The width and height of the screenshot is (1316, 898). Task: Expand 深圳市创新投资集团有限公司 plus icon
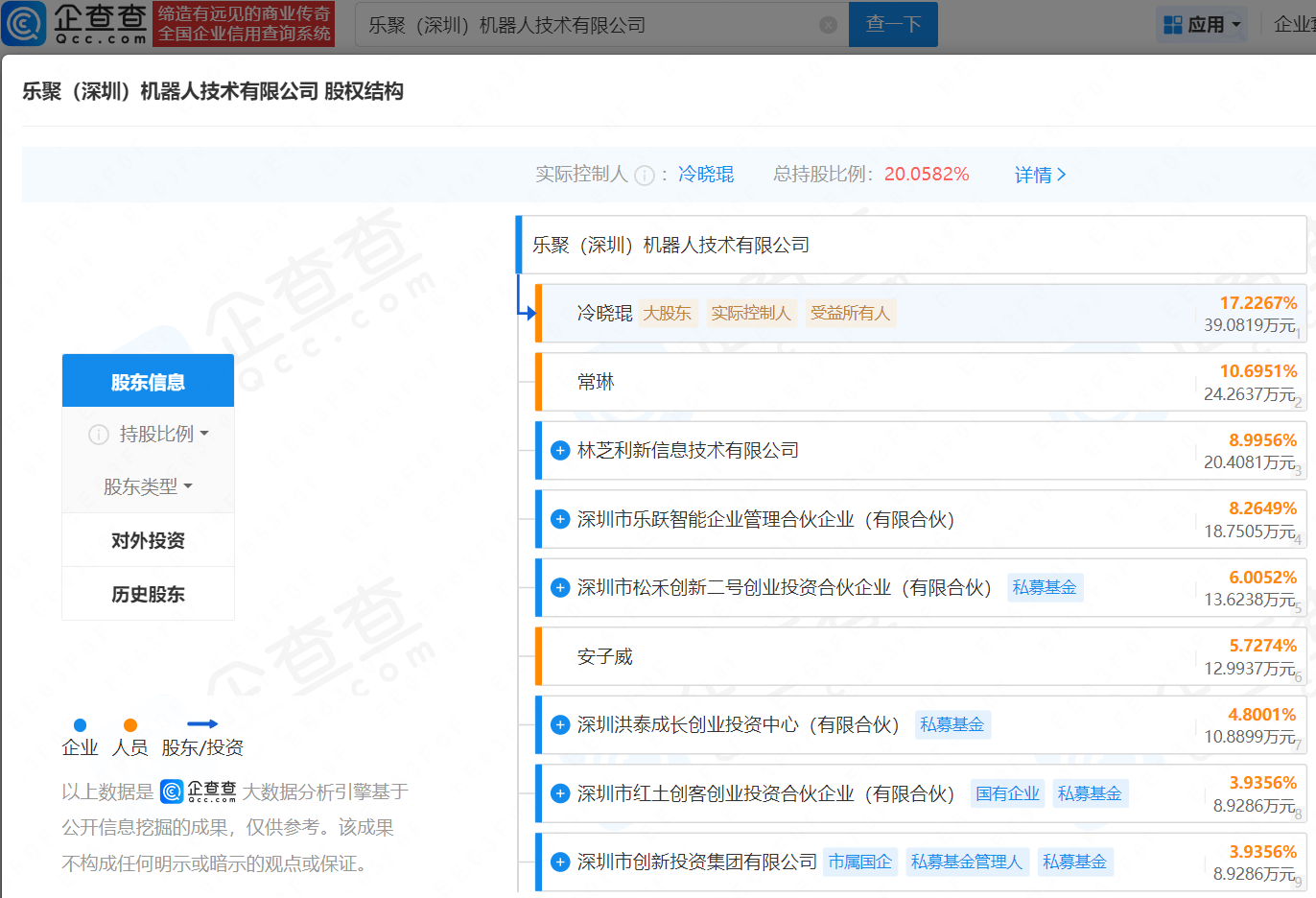(560, 862)
